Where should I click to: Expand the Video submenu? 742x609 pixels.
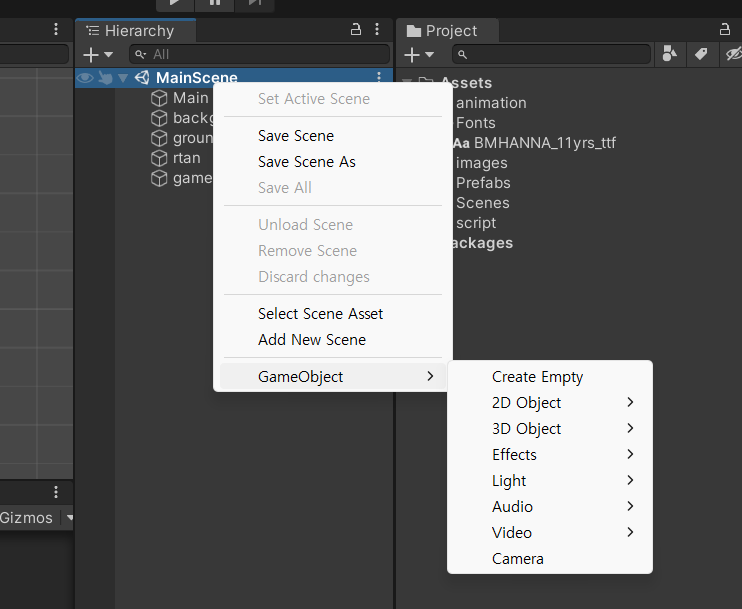549,533
